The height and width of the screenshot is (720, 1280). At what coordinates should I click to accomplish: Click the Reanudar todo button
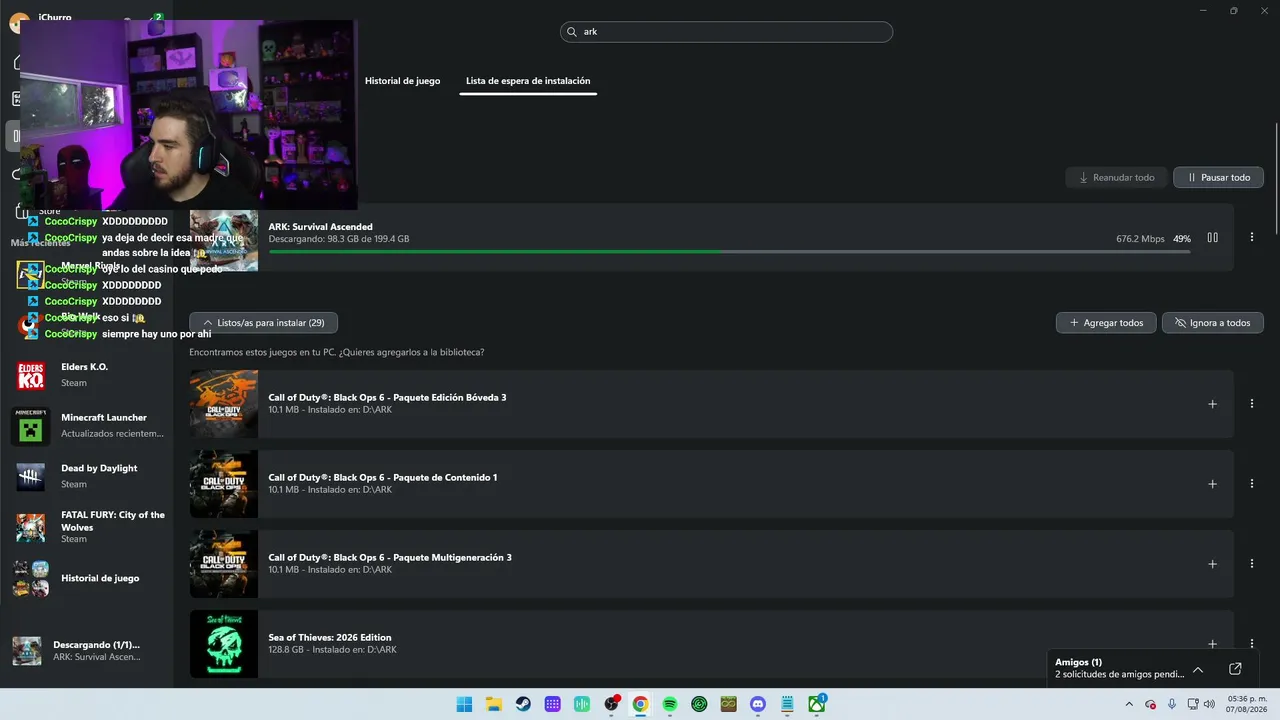1116,177
